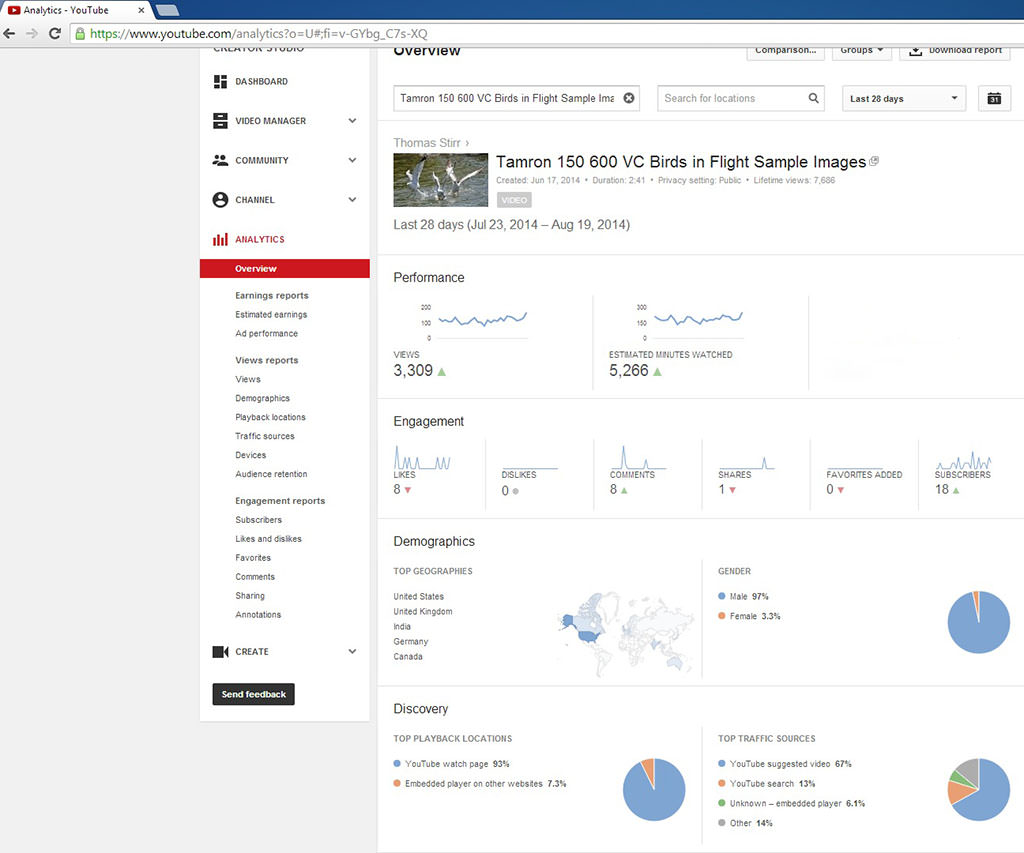Click the Analytics bar chart icon
Image resolution: width=1024 pixels, height=853 pixels.
coord(220,240)
